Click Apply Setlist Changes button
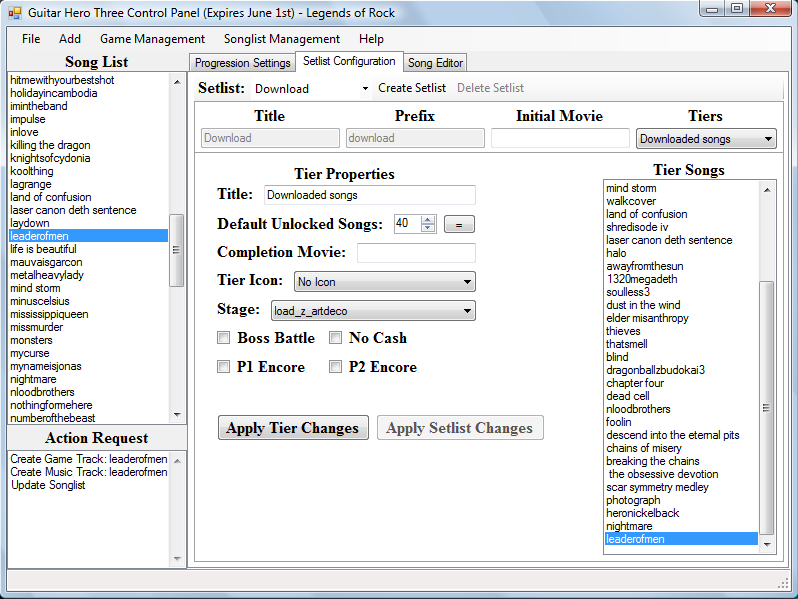Screen dimensions: 798x599 tap(460, 427)
